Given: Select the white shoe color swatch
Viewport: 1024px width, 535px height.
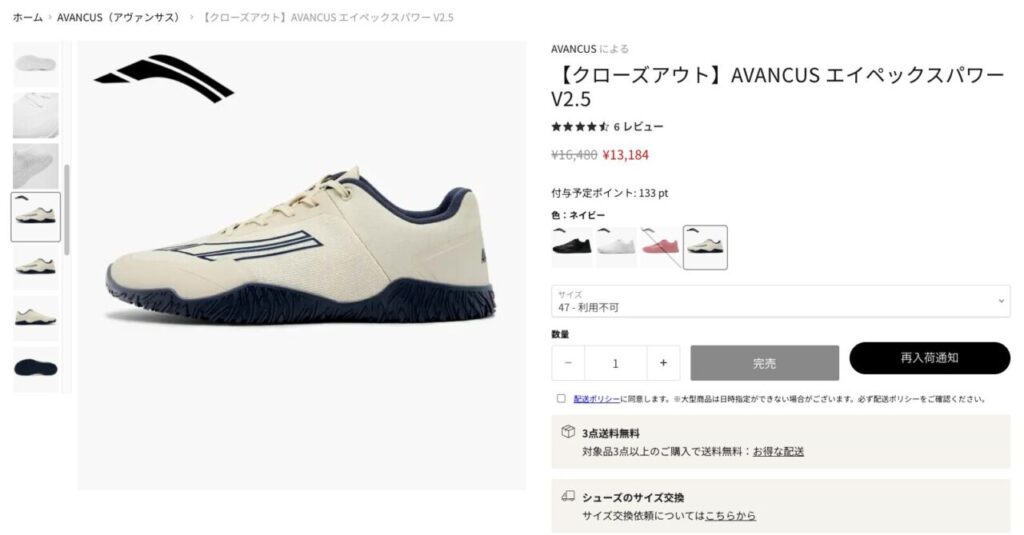Looking at the screenshot, I should (616, 247).
